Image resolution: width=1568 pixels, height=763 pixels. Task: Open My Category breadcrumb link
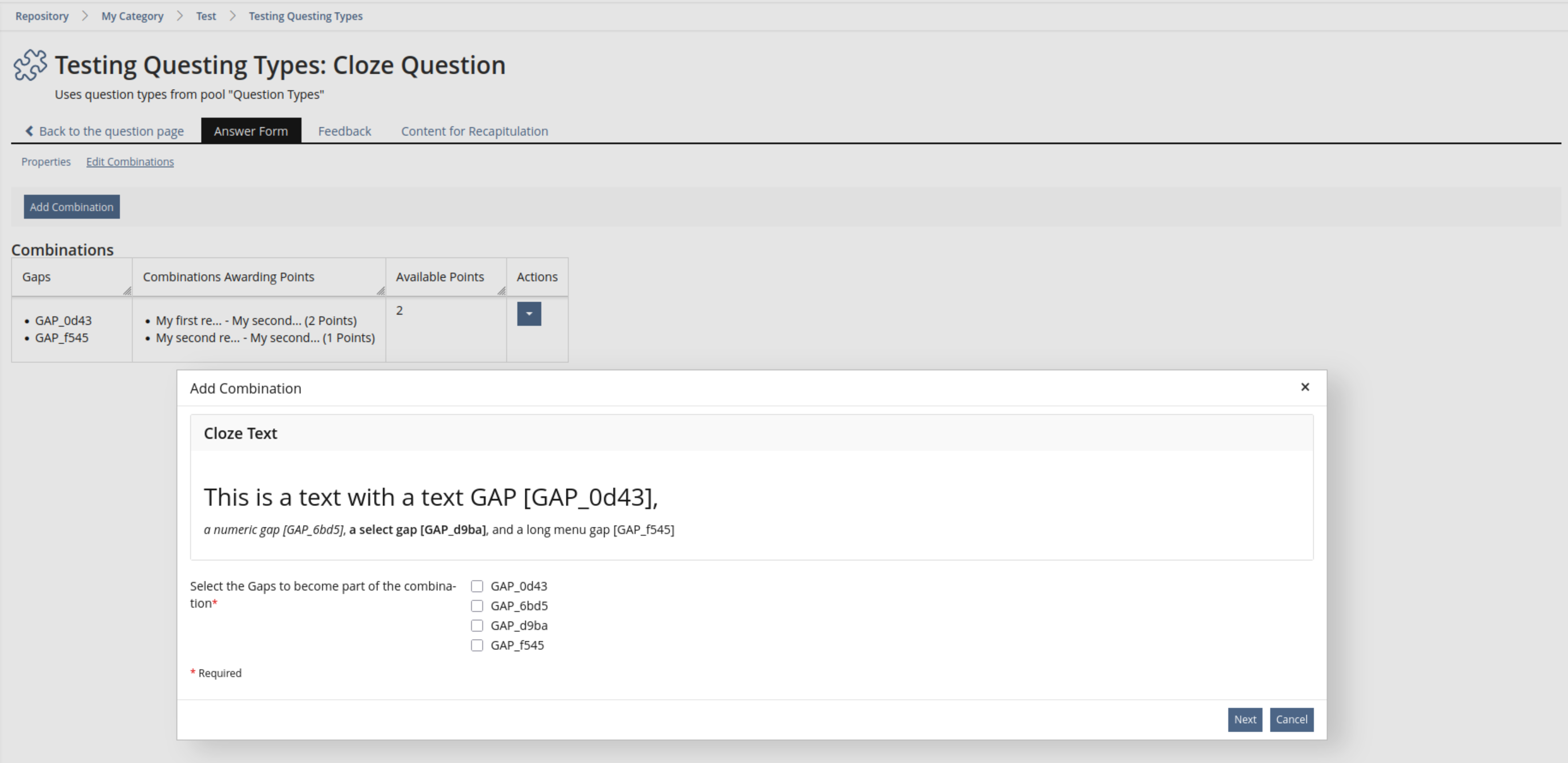(x=132, y=17)
